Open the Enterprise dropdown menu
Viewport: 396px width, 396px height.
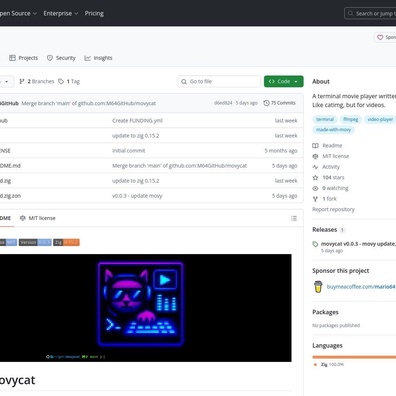point(61,13)
